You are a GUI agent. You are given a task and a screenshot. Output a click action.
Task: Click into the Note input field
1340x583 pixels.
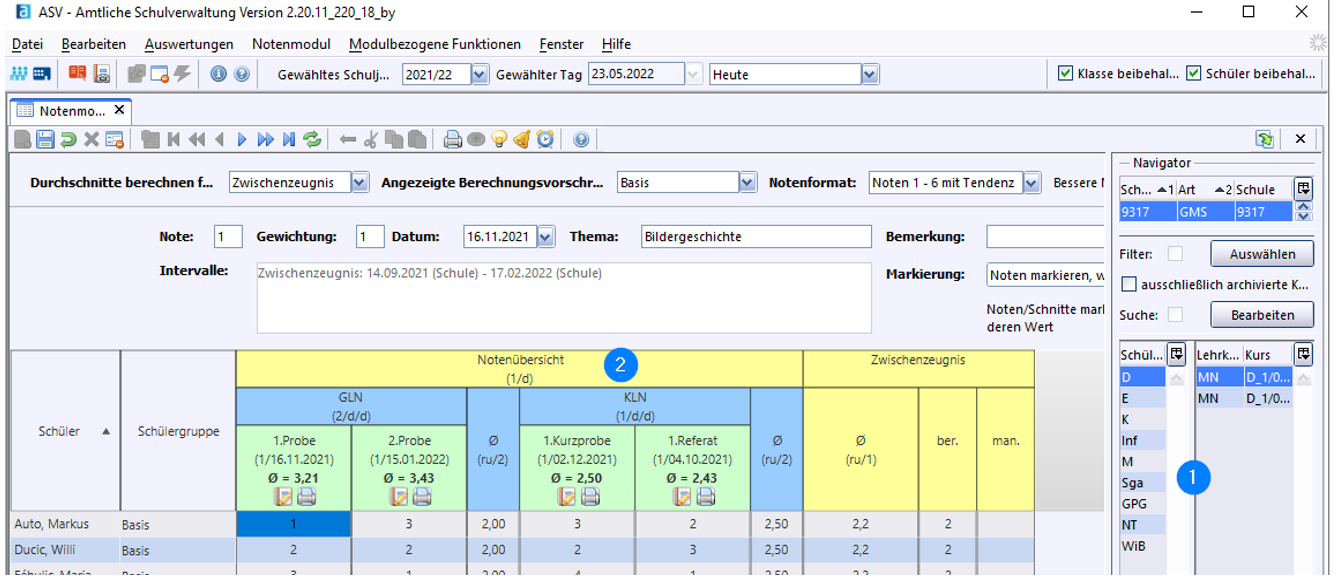click(x=228, y=237)
